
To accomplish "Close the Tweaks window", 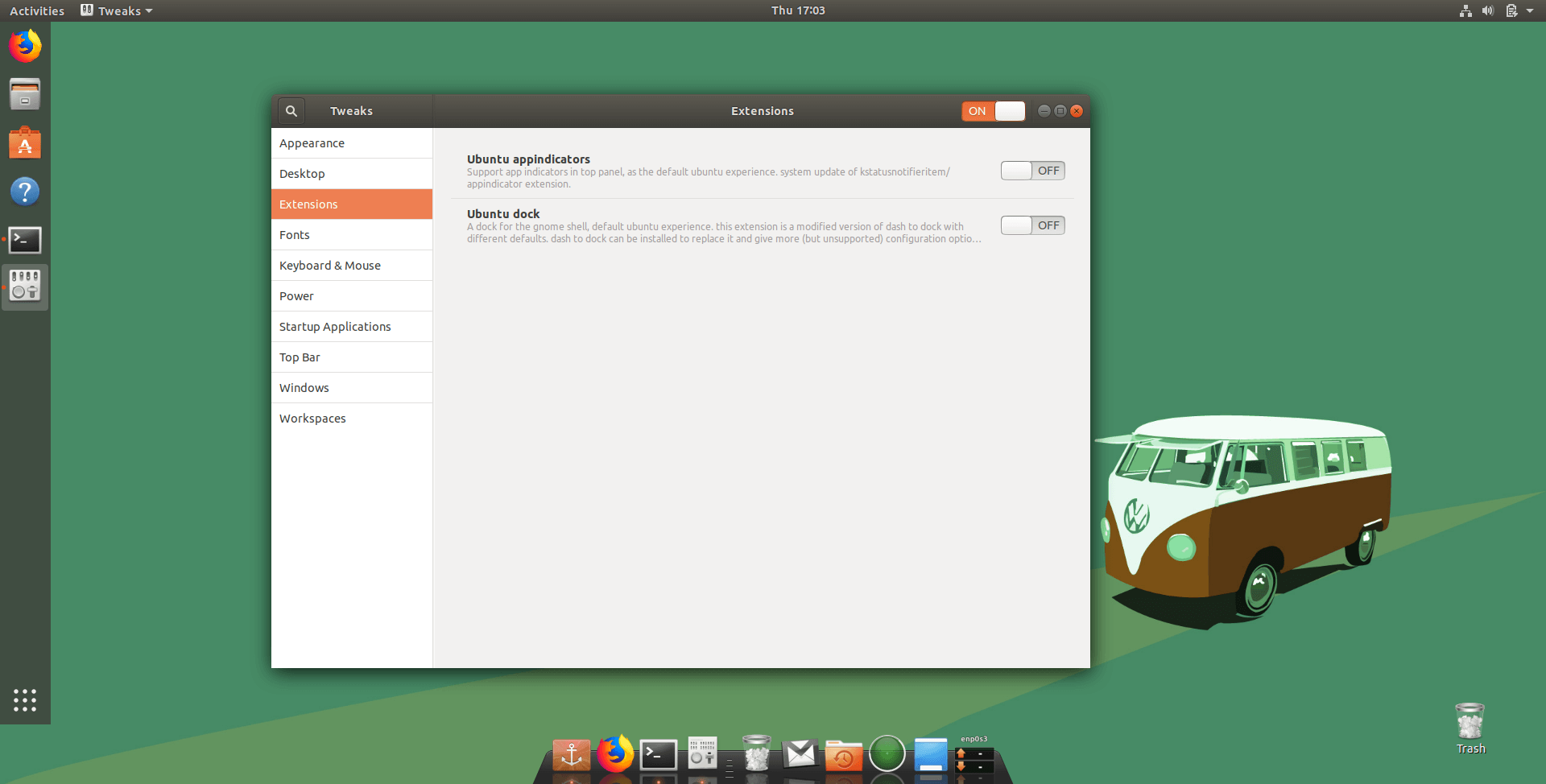I will (x=1077, y=111).
